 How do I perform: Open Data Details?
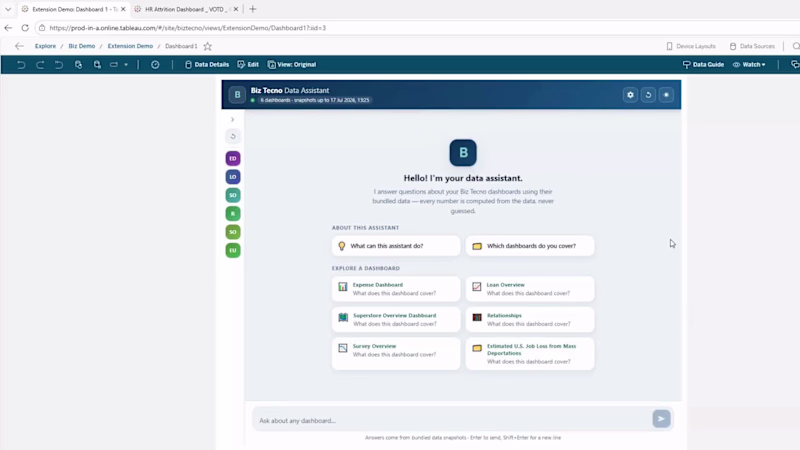pyautogui.click(x=207, y=65)
